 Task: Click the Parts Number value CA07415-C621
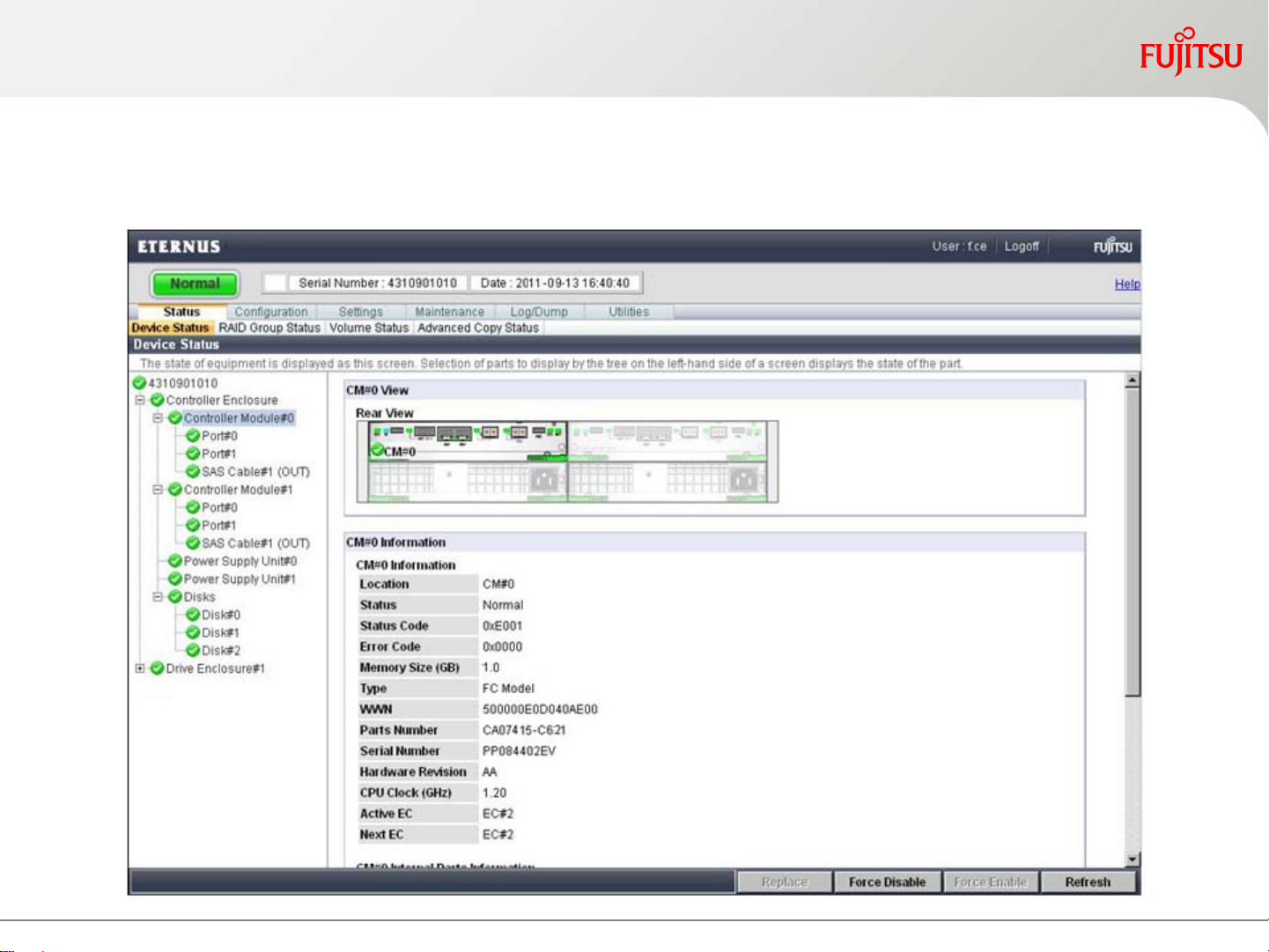(x=524, y=730)
